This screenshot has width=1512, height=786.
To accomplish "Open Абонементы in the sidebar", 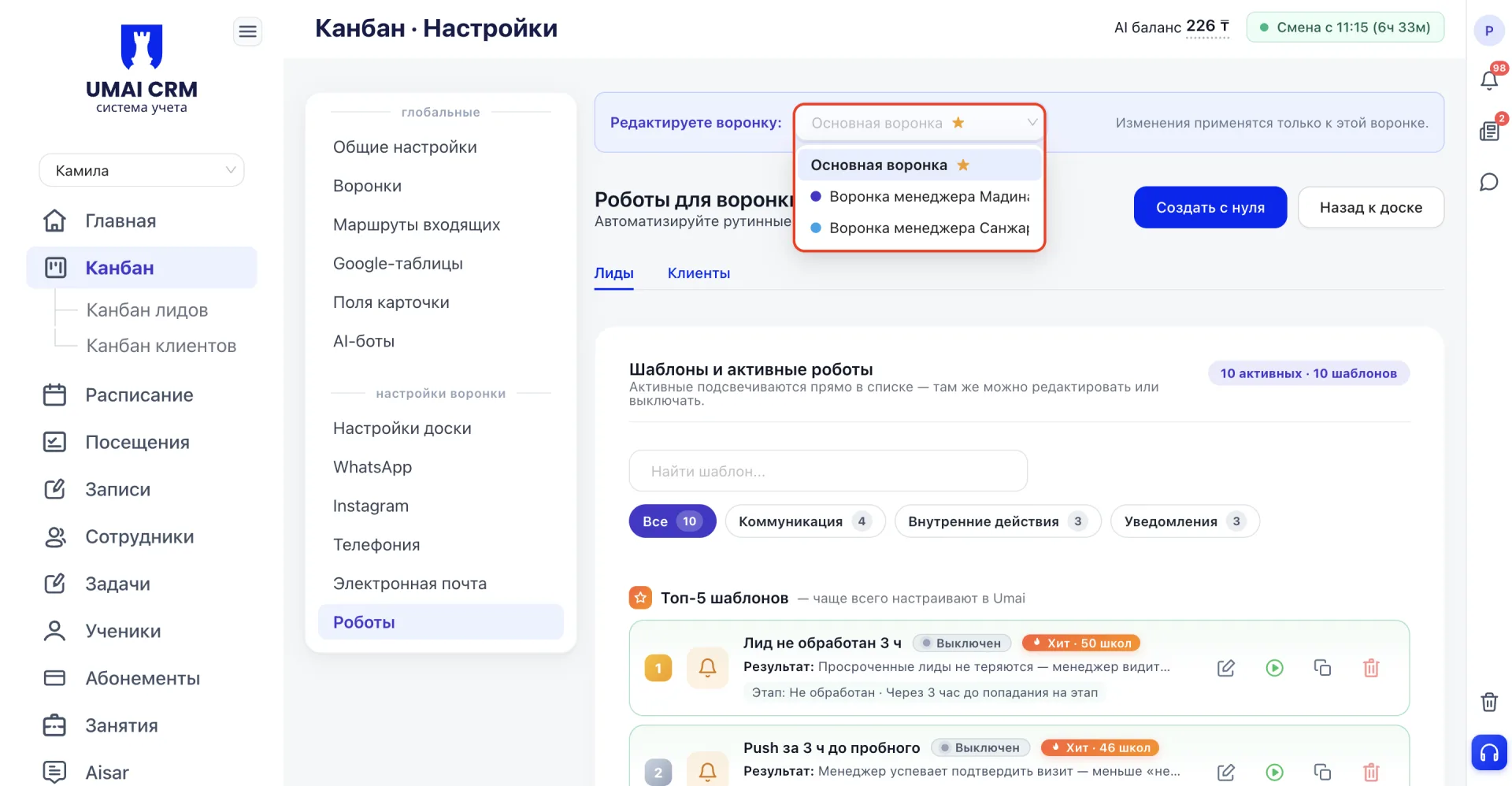I will (142, 678).
